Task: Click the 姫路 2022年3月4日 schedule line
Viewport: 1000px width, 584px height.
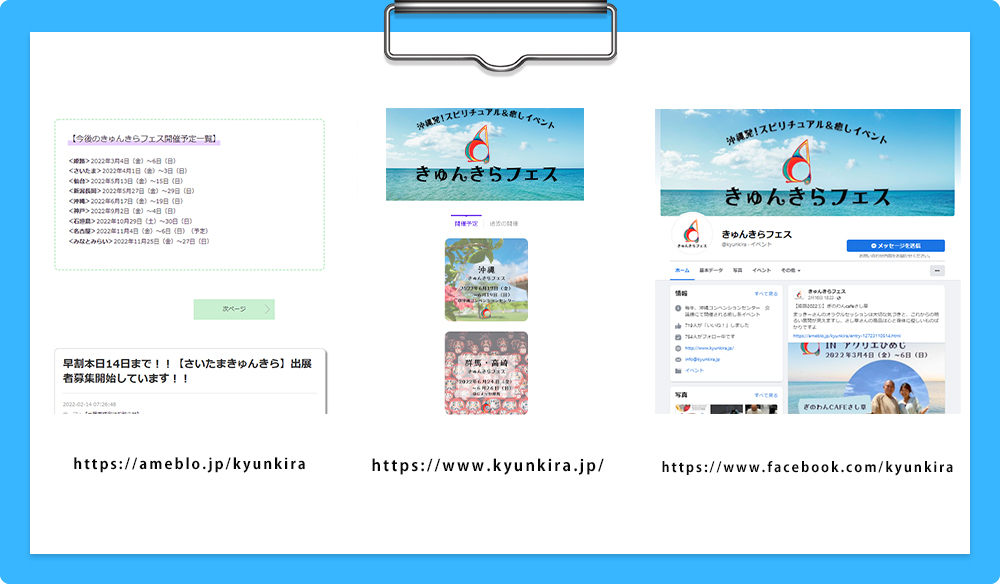Action: [x=122, y=161]
